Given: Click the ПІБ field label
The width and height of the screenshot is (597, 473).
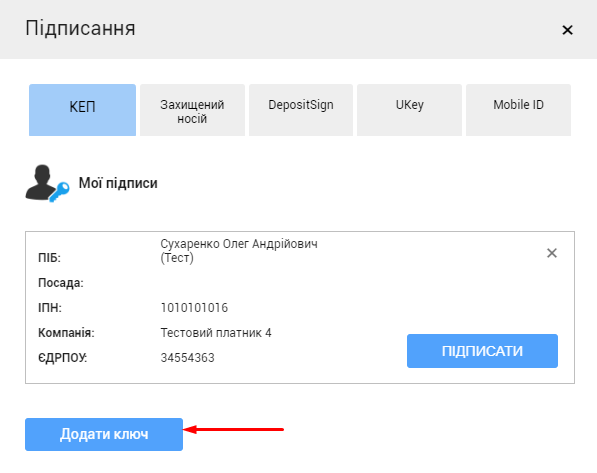Looking at the screenshot, I should point(49,258).
